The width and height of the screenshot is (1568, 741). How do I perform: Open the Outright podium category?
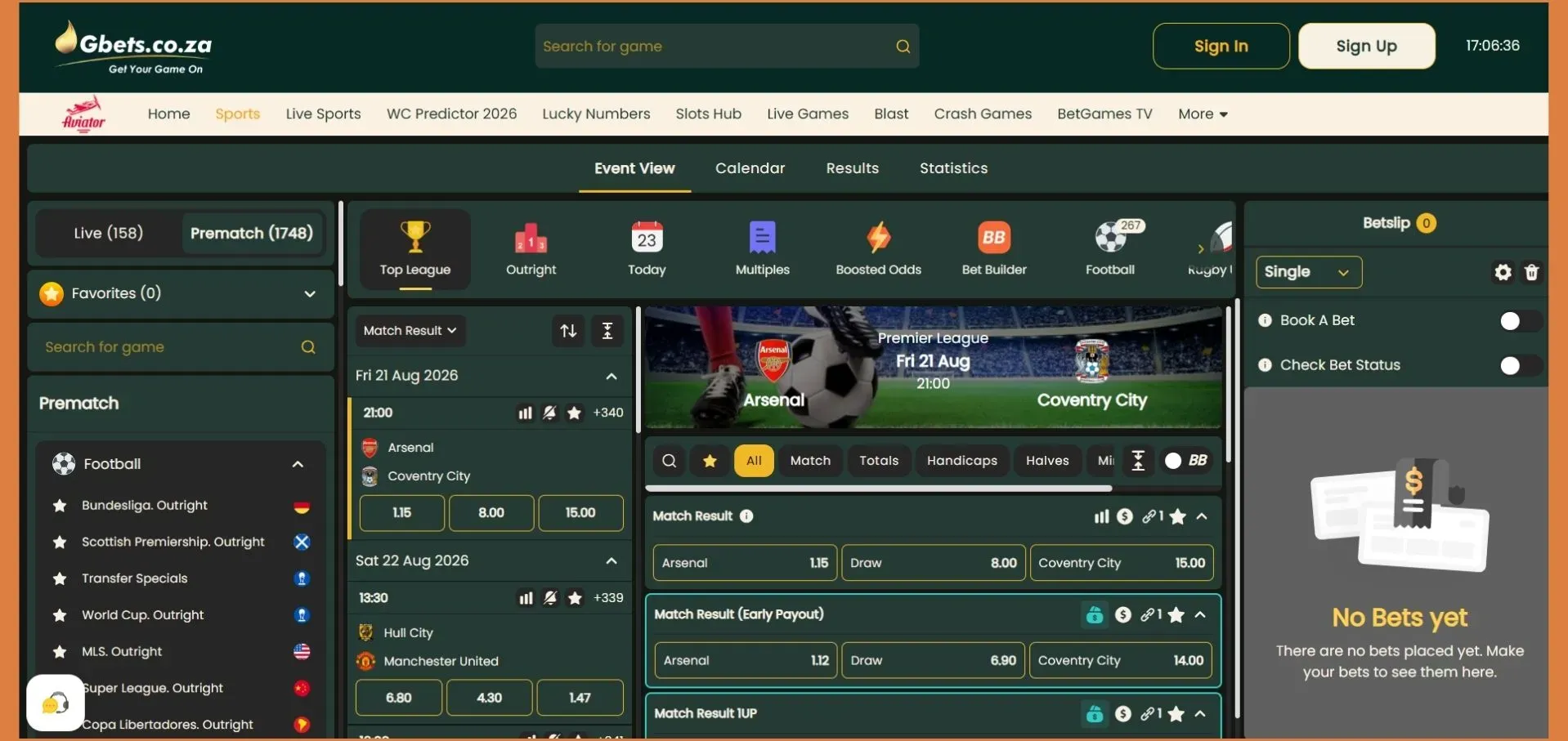pos(531,249)
